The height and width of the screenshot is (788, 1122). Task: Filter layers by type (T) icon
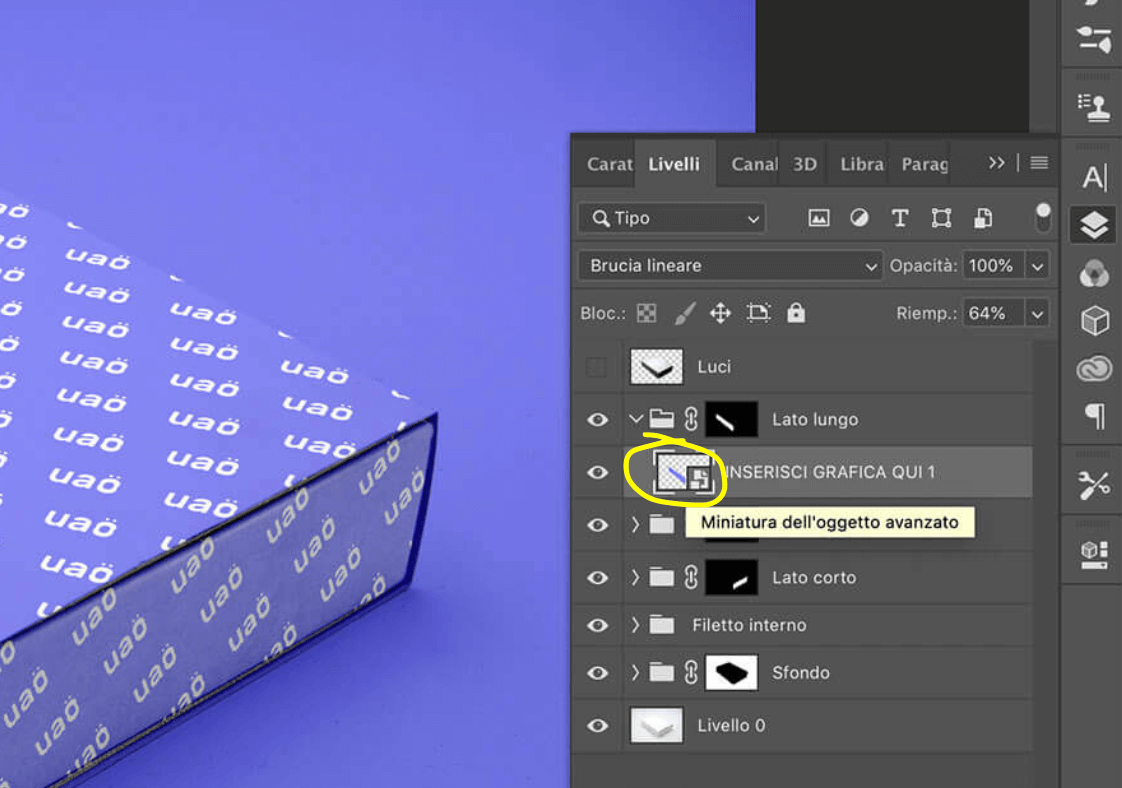[899, 218]
